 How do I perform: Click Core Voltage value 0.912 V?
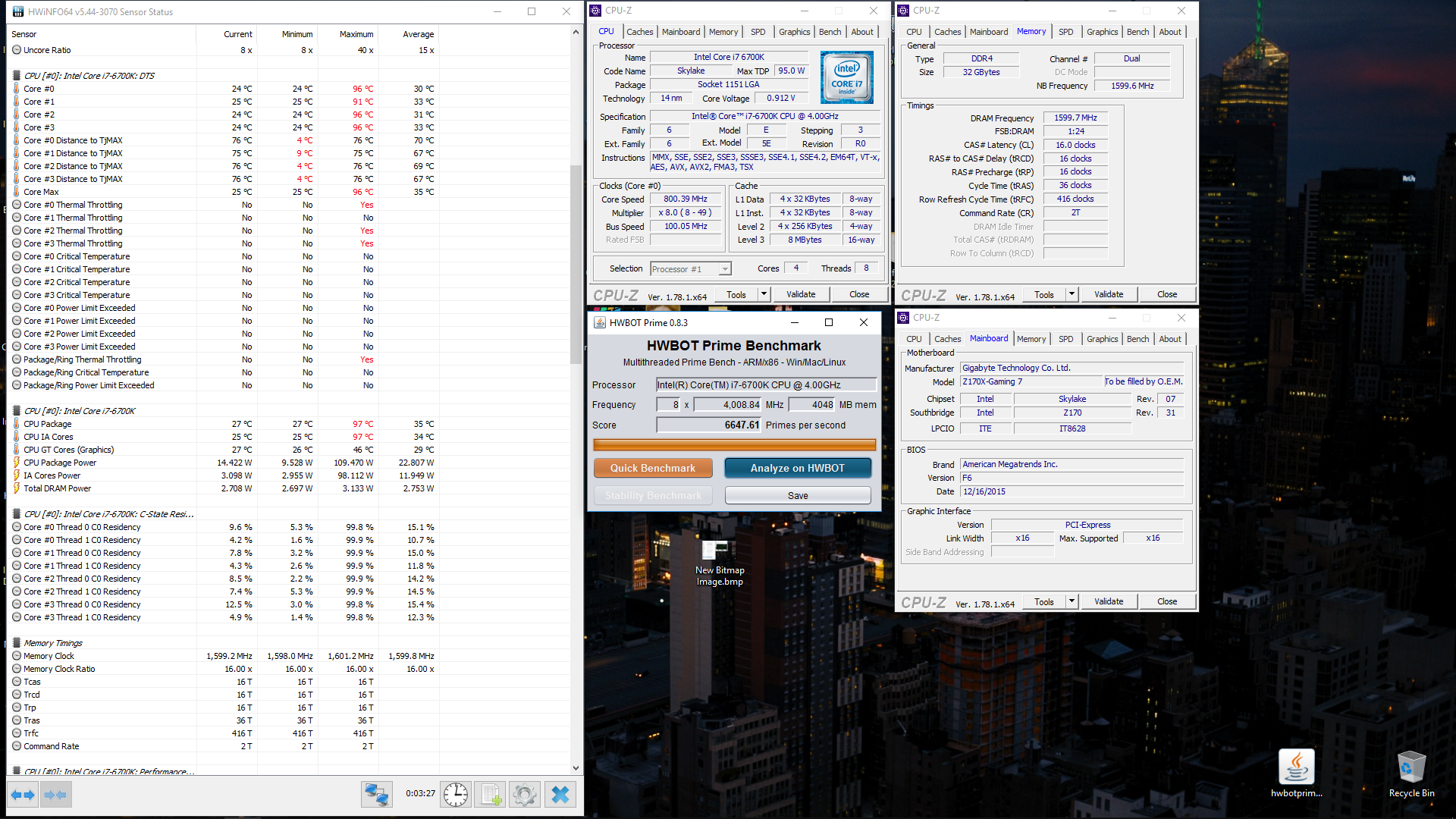pos(780,98)
